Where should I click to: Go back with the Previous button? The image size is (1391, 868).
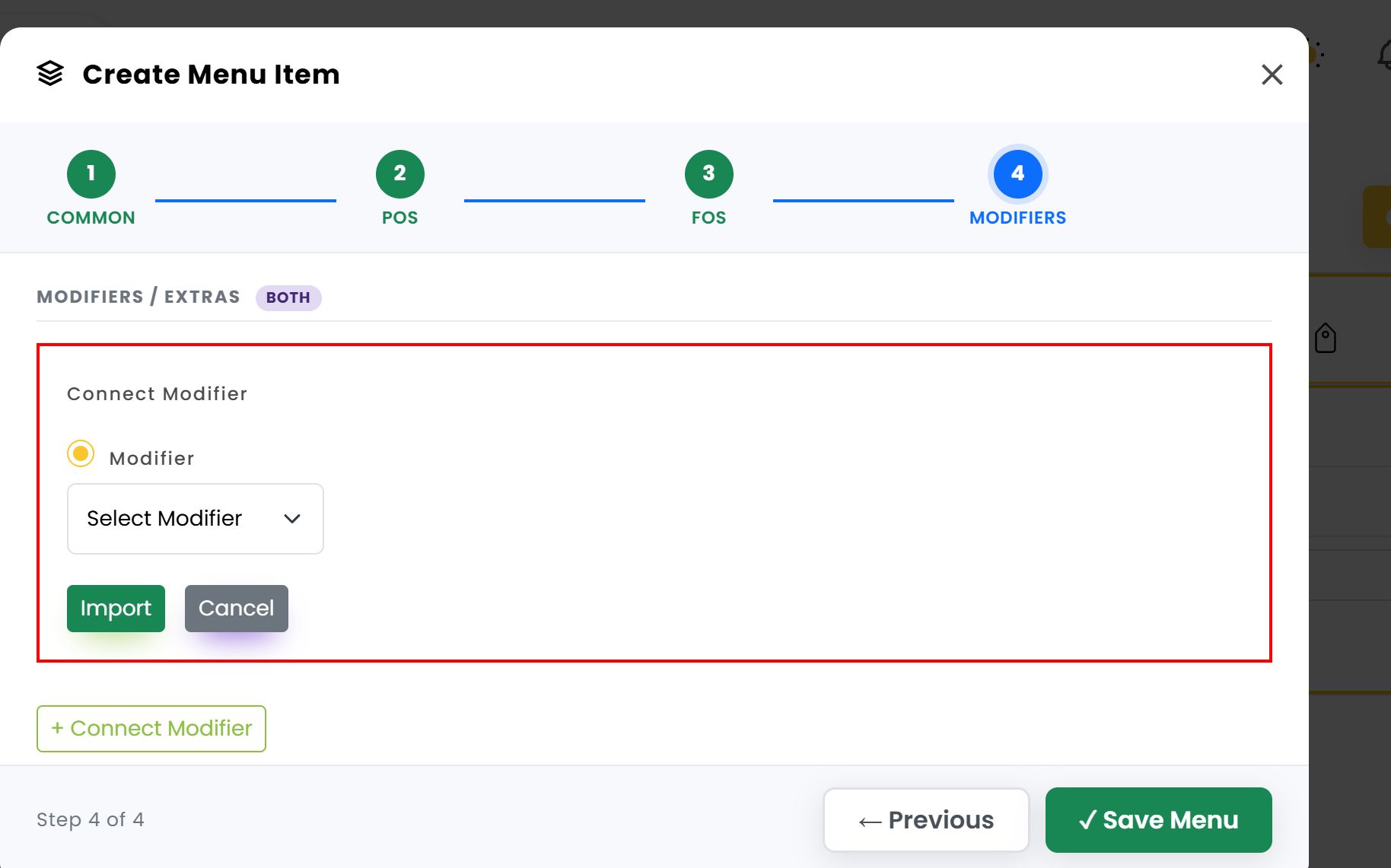click(926, 820)
